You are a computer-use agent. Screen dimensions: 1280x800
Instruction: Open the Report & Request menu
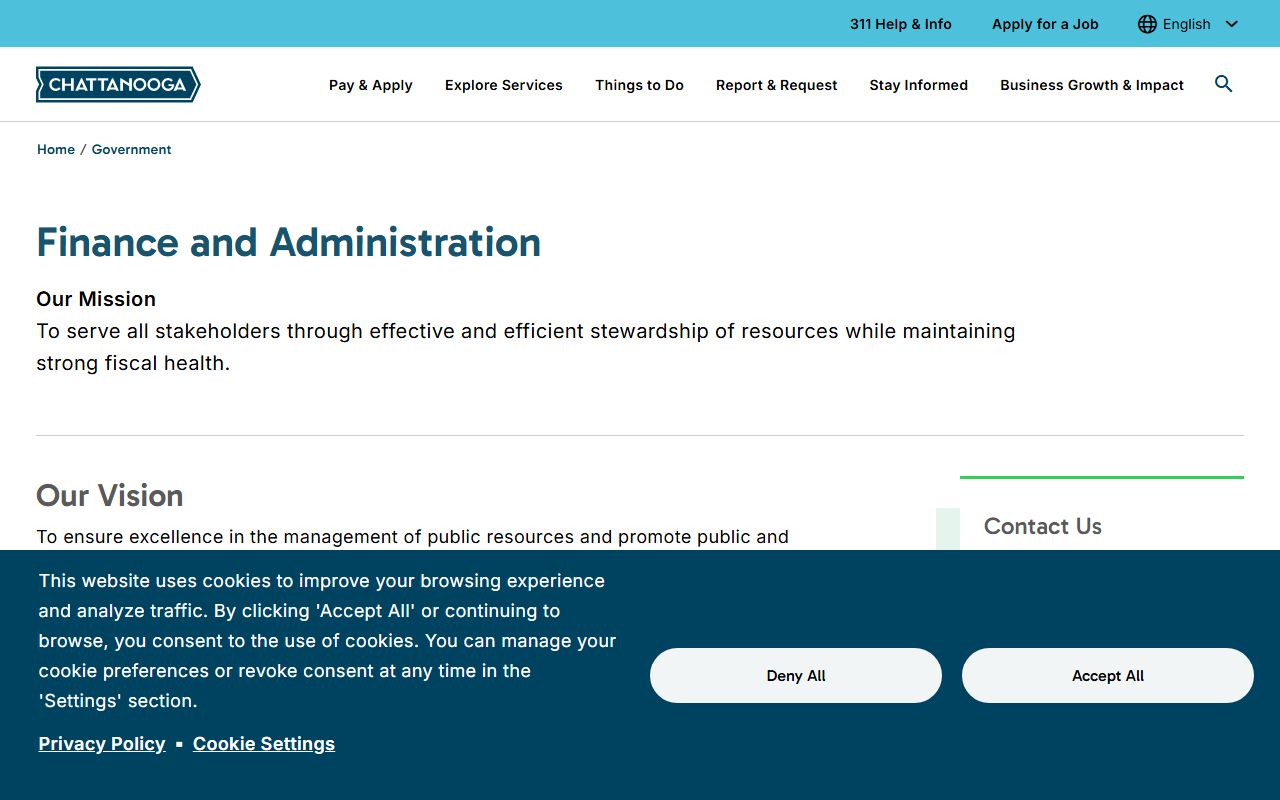pyautogui.click(x=776, y=85)
